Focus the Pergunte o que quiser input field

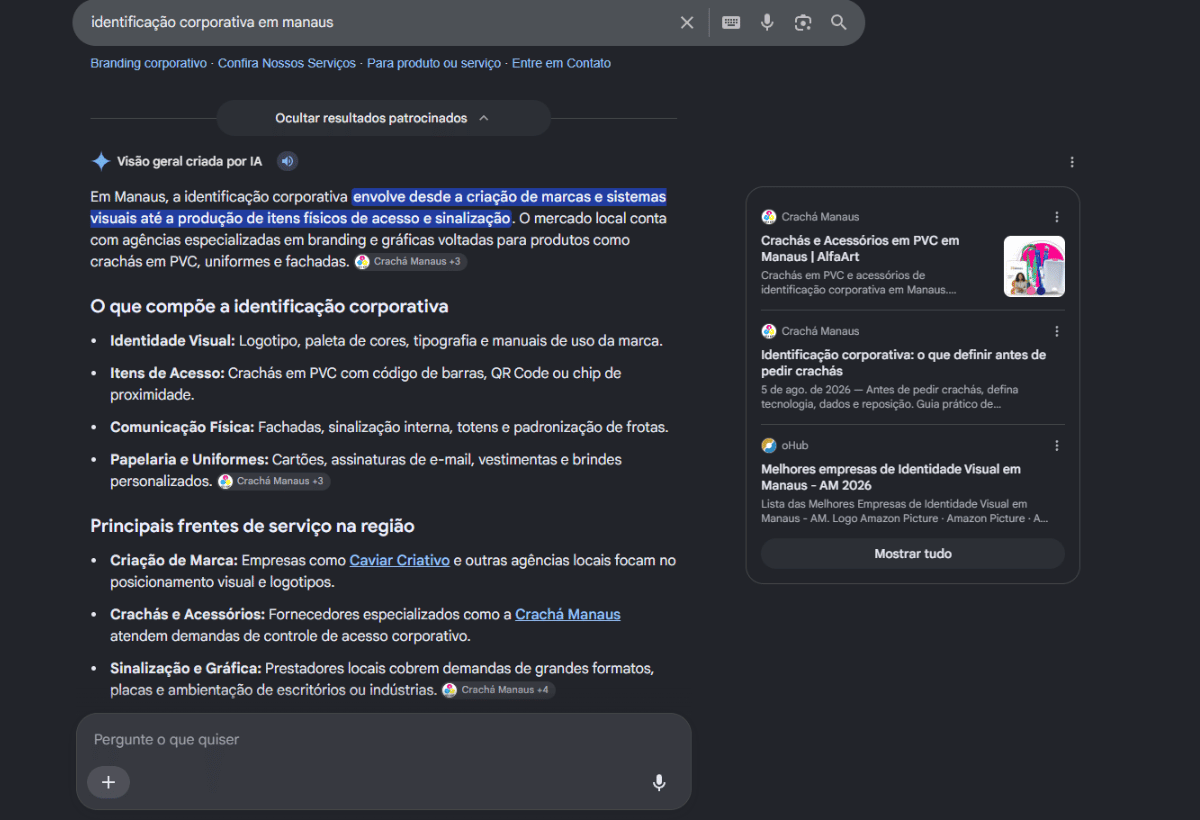click(384, 740)
